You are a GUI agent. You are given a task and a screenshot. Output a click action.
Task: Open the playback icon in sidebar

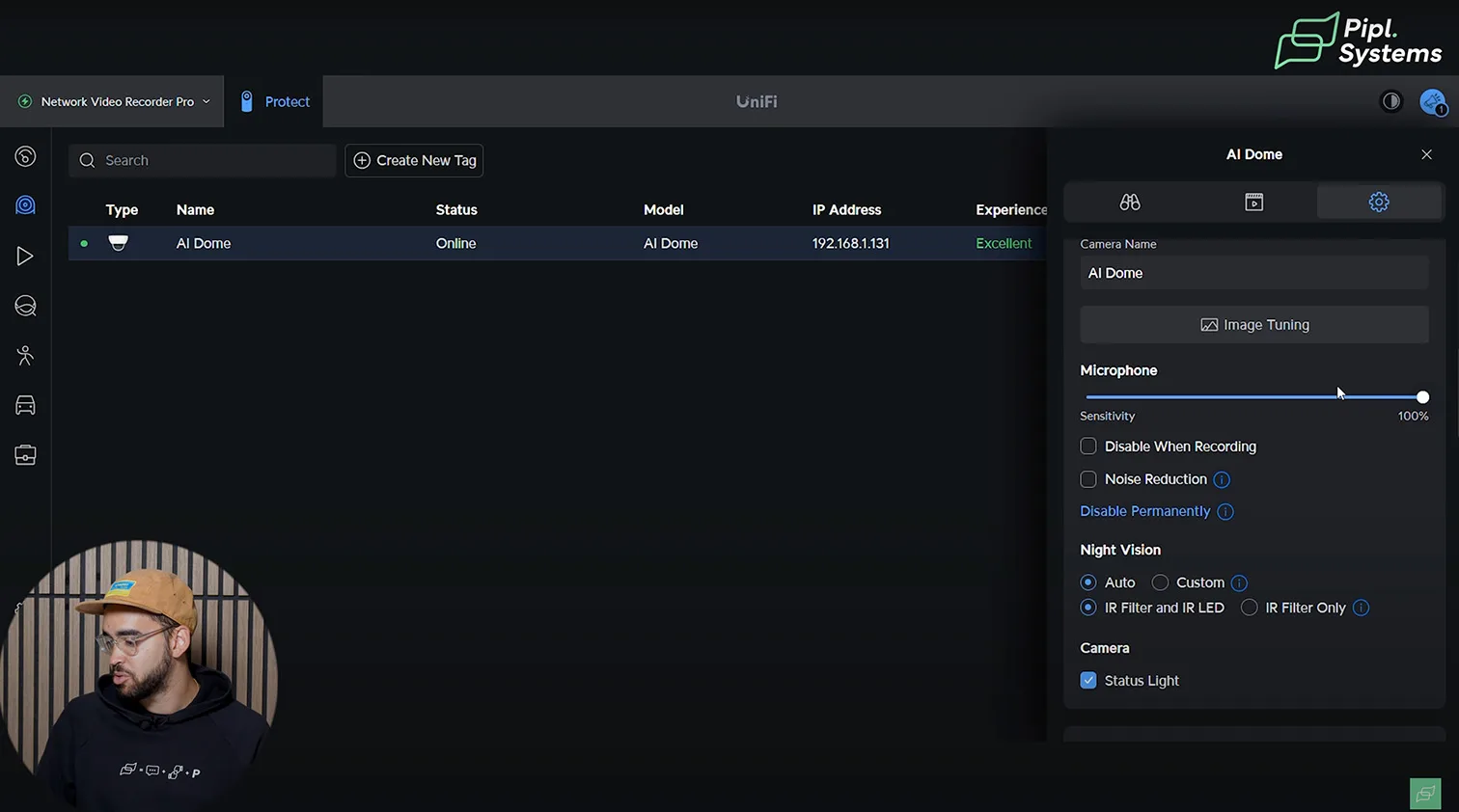tap(25, 256)
